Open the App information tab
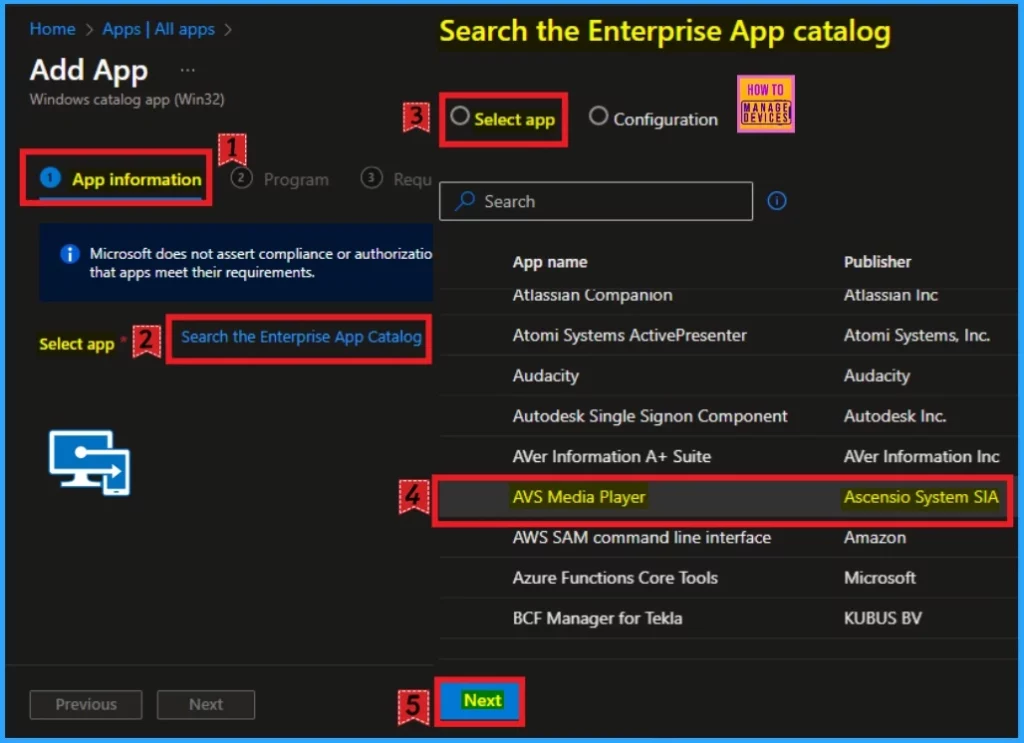Screen dimensions: 1024x743 [x=121, y=179]
